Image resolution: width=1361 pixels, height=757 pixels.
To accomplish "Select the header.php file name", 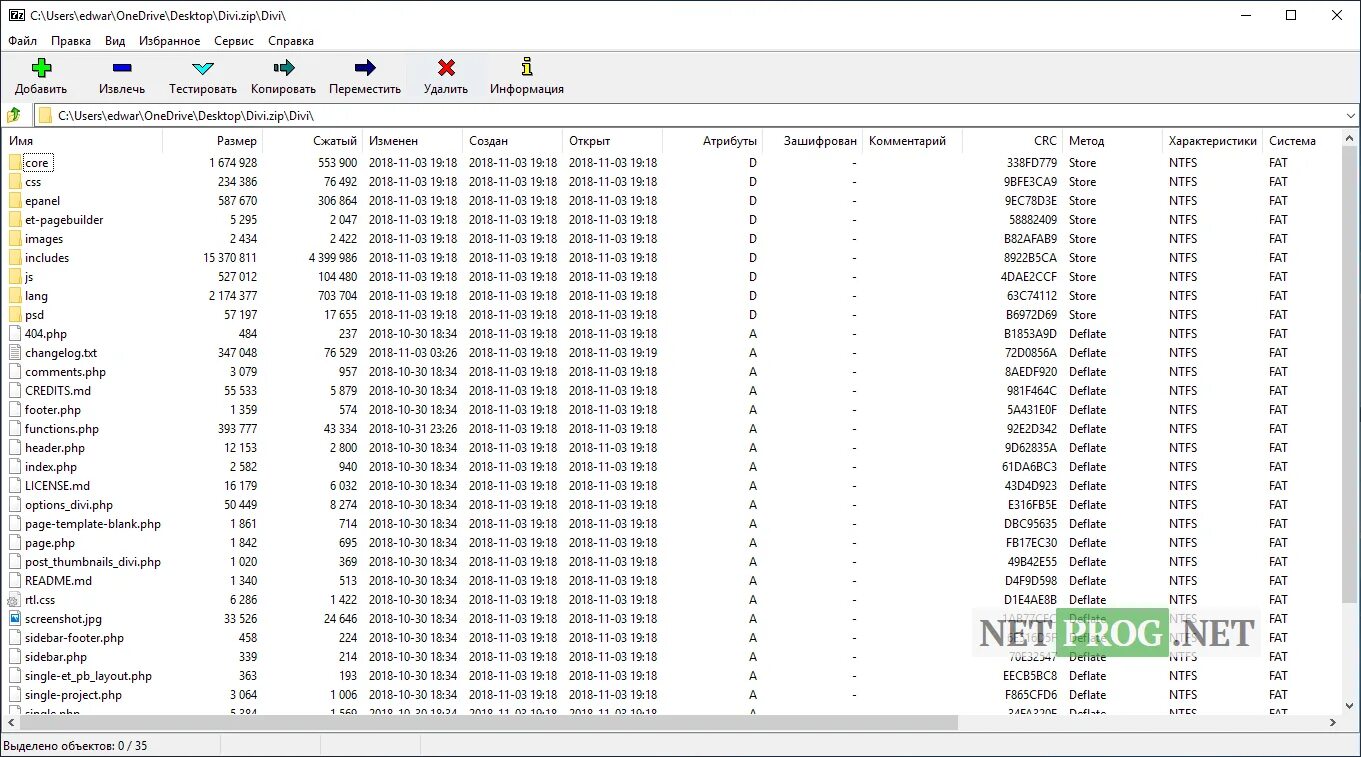I will [55, 448].
